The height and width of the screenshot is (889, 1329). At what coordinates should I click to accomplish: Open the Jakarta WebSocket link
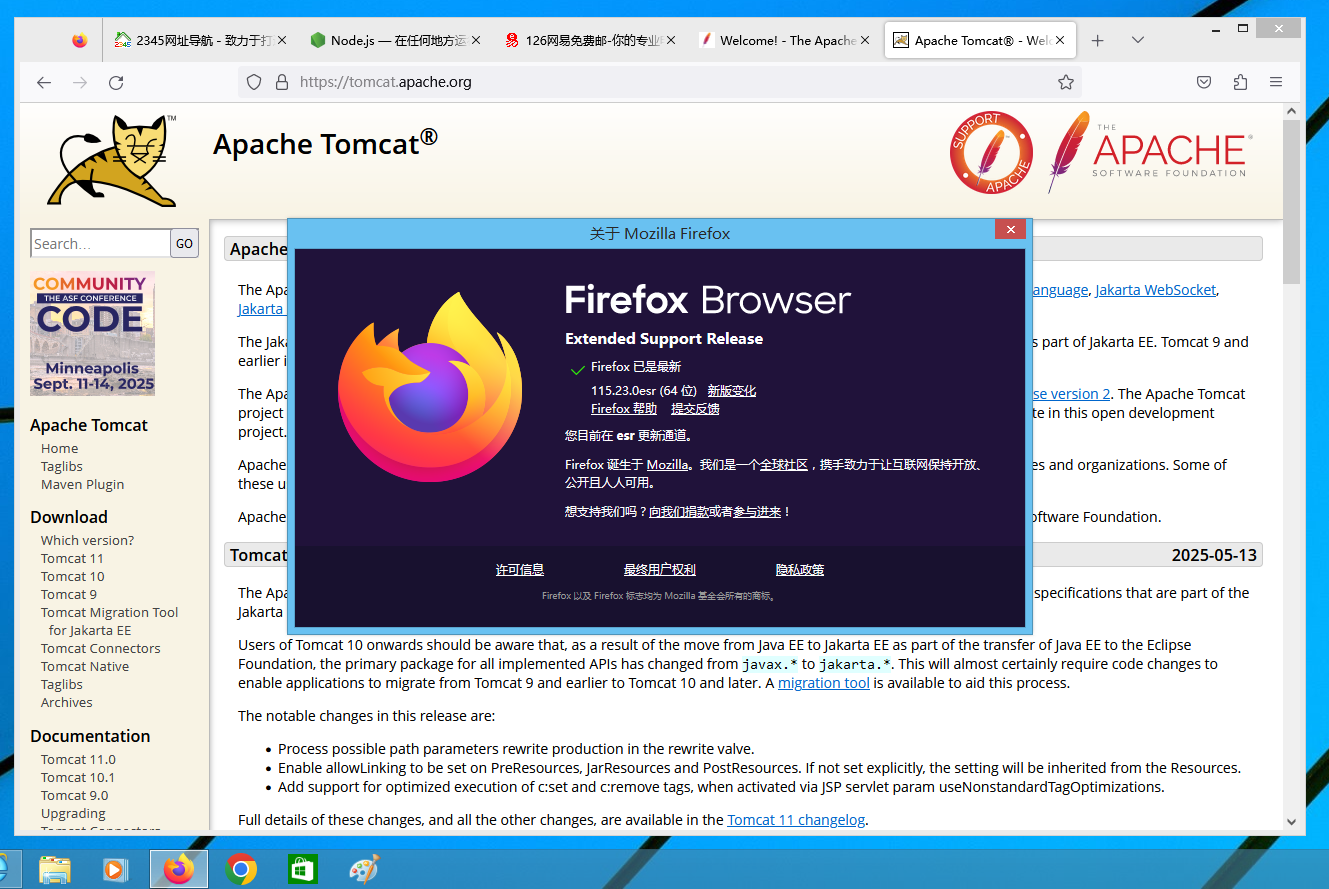click(x=1156, y=290)
